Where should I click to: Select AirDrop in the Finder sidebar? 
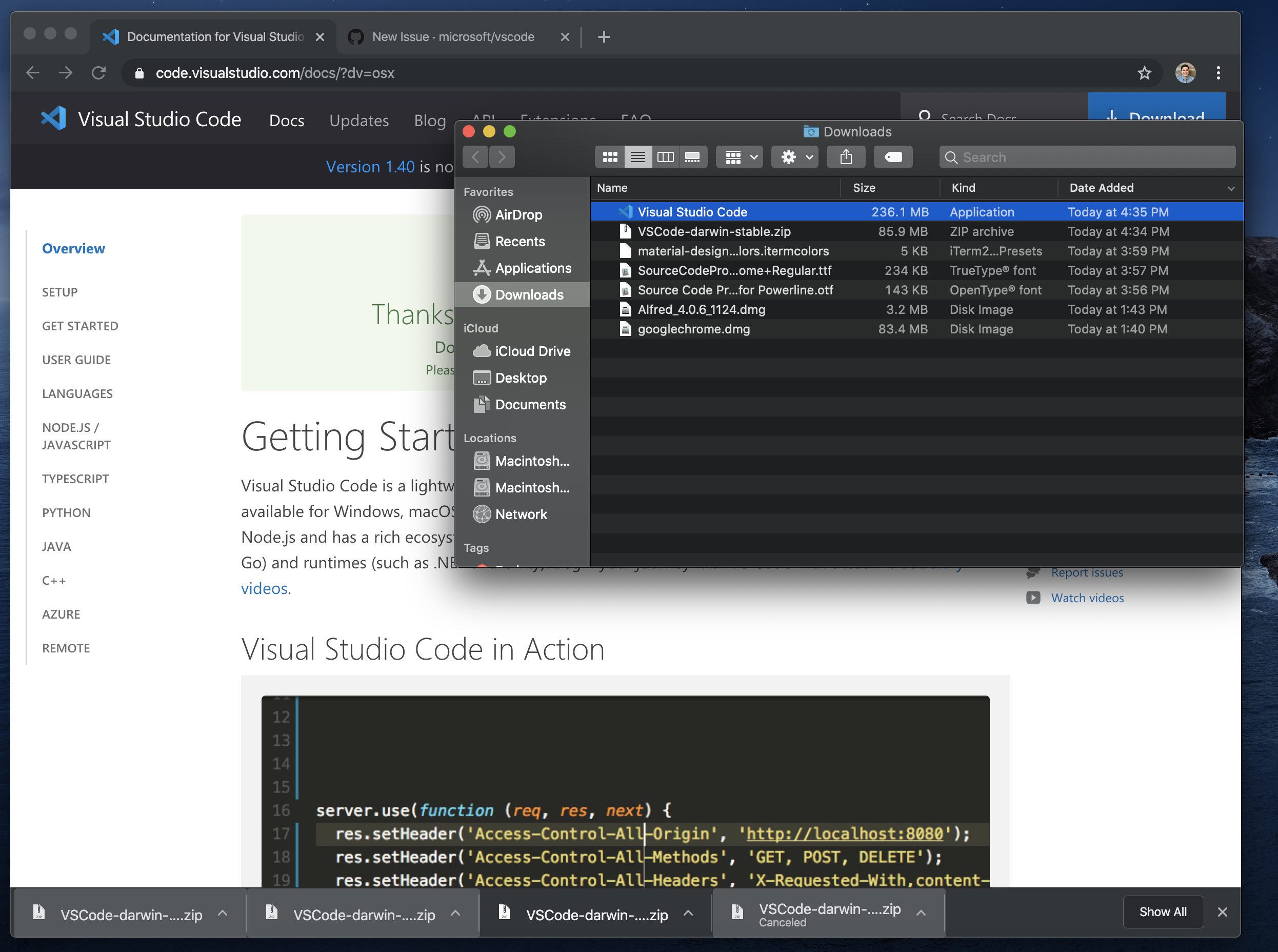(517, 214)
